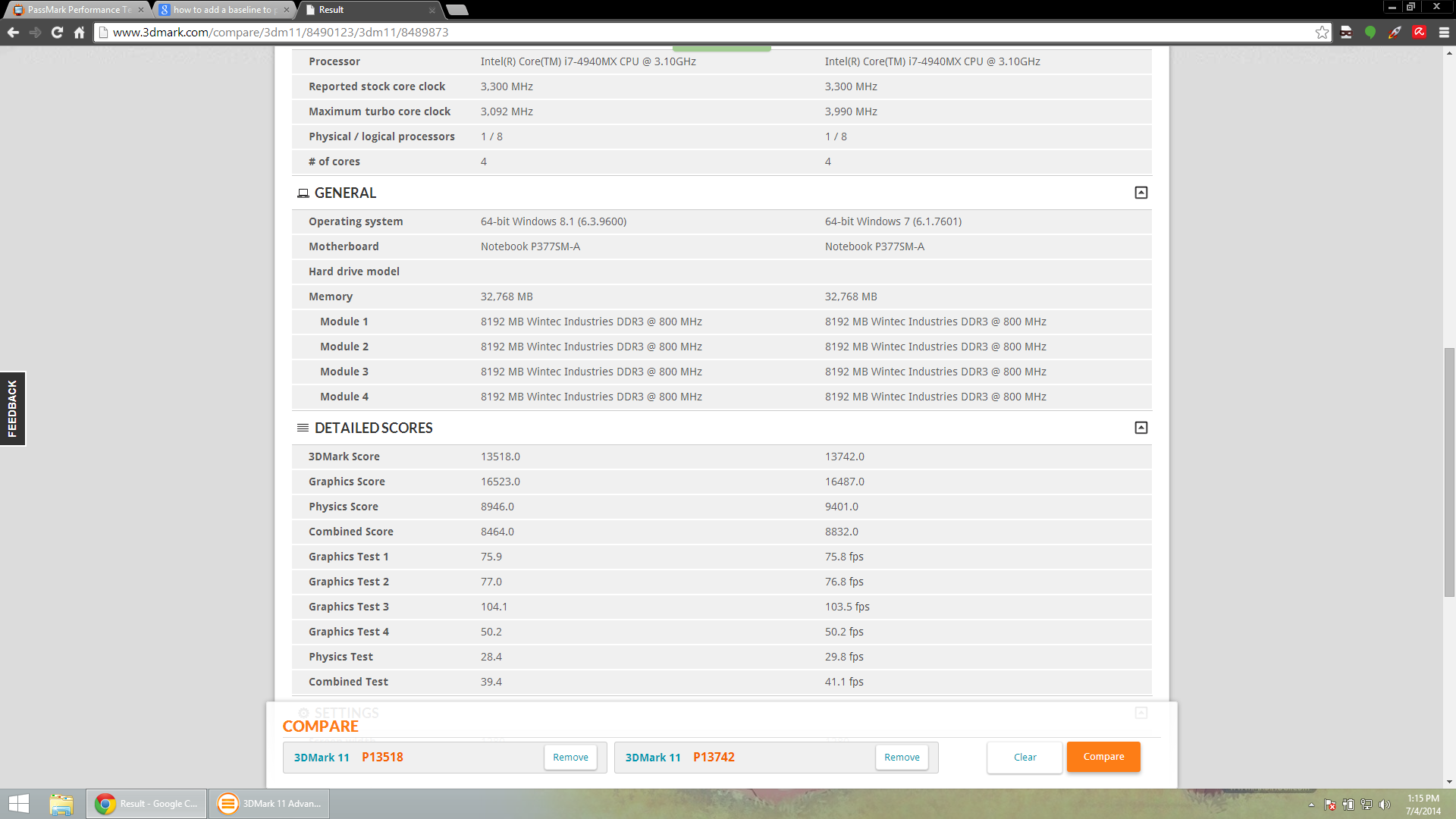Click the page vertical scrollbar thumb
The height and width of the screenshot is (819, 1456).
tap(1449, 472)
